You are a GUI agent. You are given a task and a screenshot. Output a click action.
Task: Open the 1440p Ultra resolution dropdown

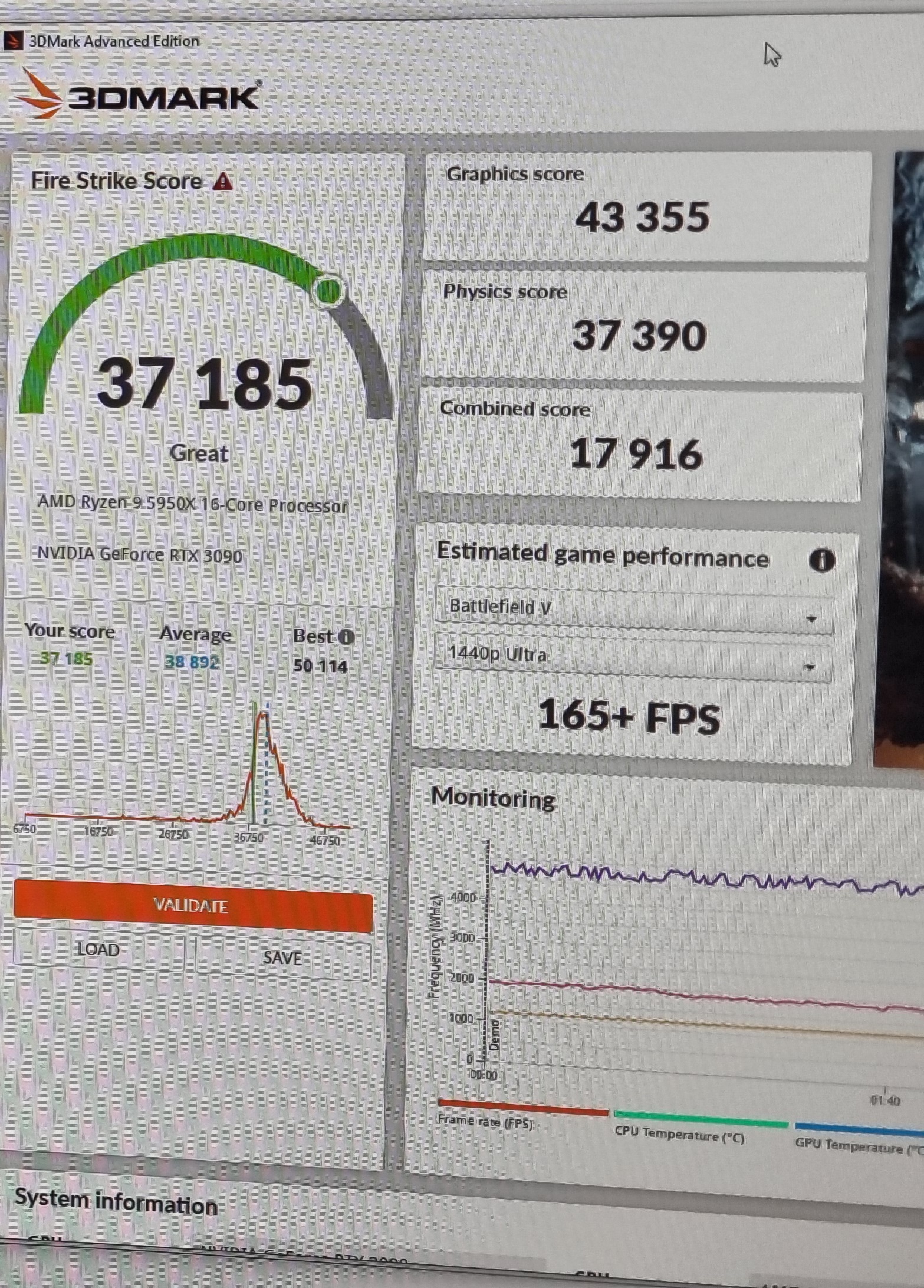[x=633, y=658]
